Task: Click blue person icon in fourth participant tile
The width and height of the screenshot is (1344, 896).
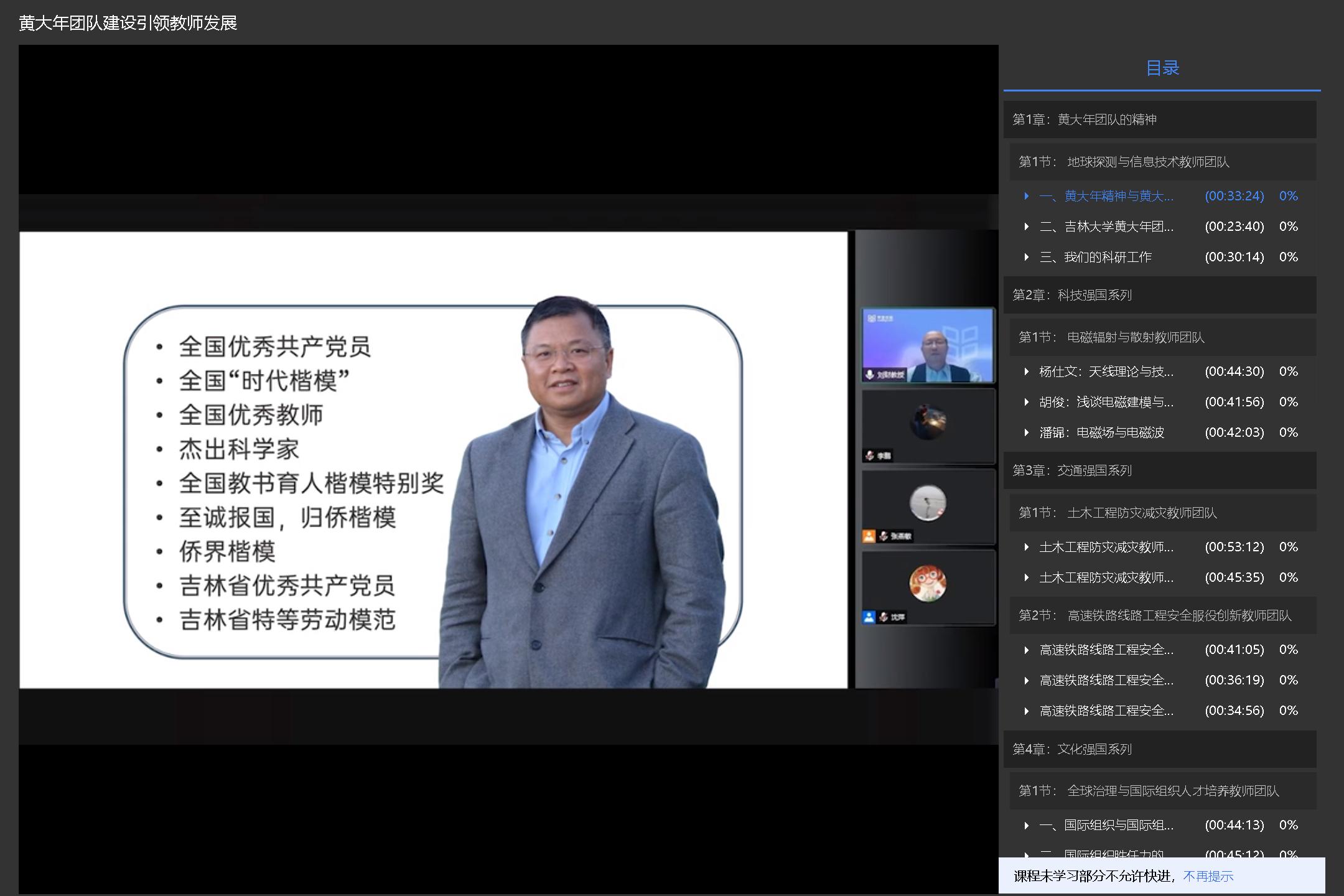Action: 869,617
